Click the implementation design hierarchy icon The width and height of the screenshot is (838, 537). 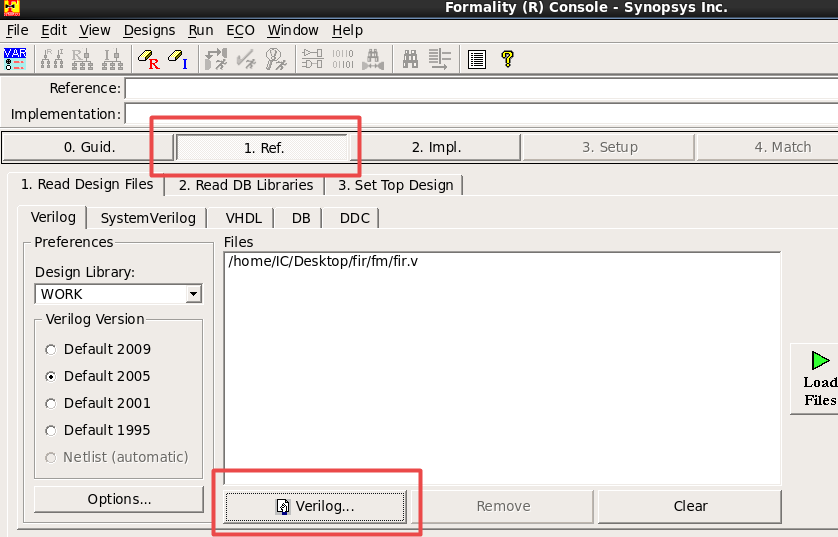[112, 59]
